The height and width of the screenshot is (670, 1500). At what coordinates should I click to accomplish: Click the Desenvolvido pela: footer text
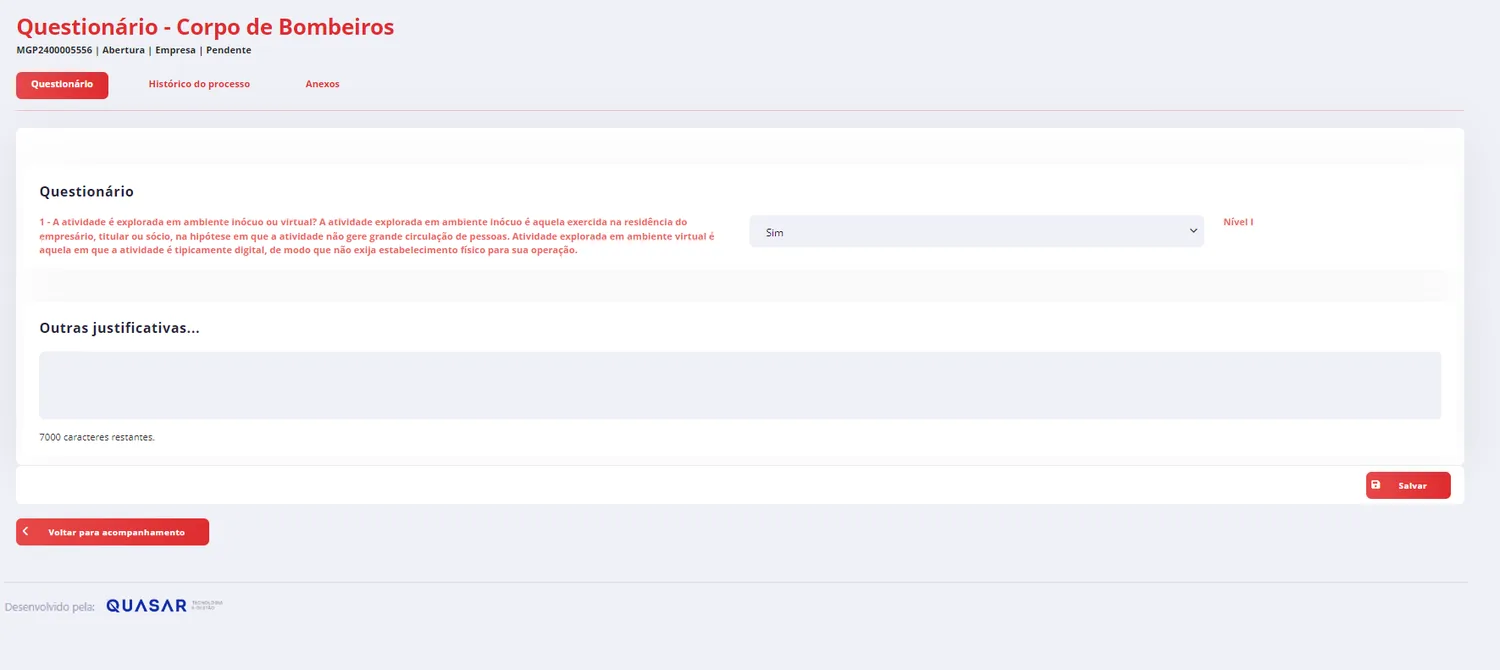tap(50, 607)
